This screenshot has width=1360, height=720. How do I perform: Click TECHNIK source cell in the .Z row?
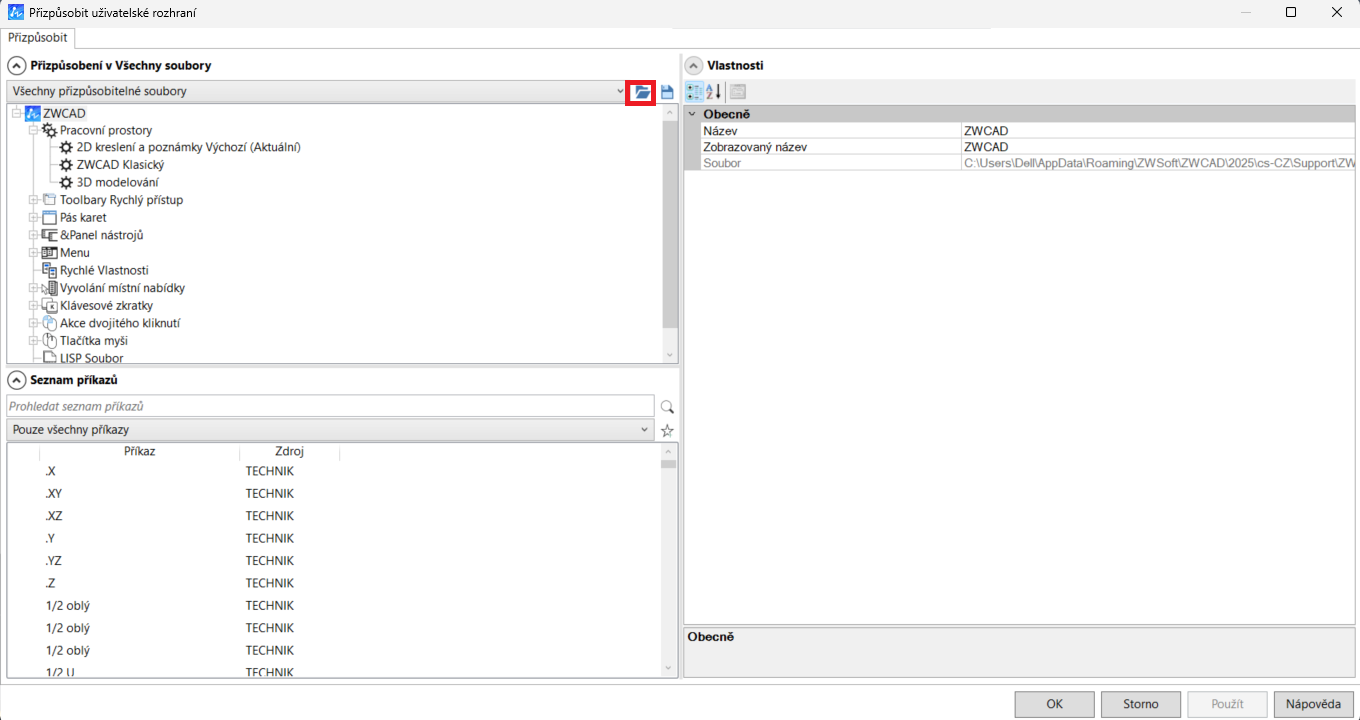click(x=270, y=583)
